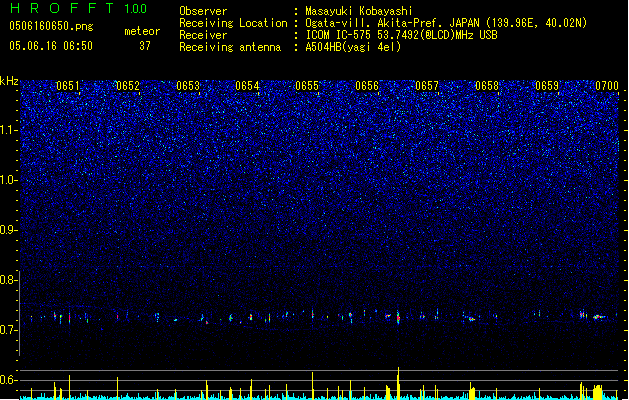The image size is (629, 400).
Task: Click the 0.9 kHz axis label
Action: (x=8, y=230)
